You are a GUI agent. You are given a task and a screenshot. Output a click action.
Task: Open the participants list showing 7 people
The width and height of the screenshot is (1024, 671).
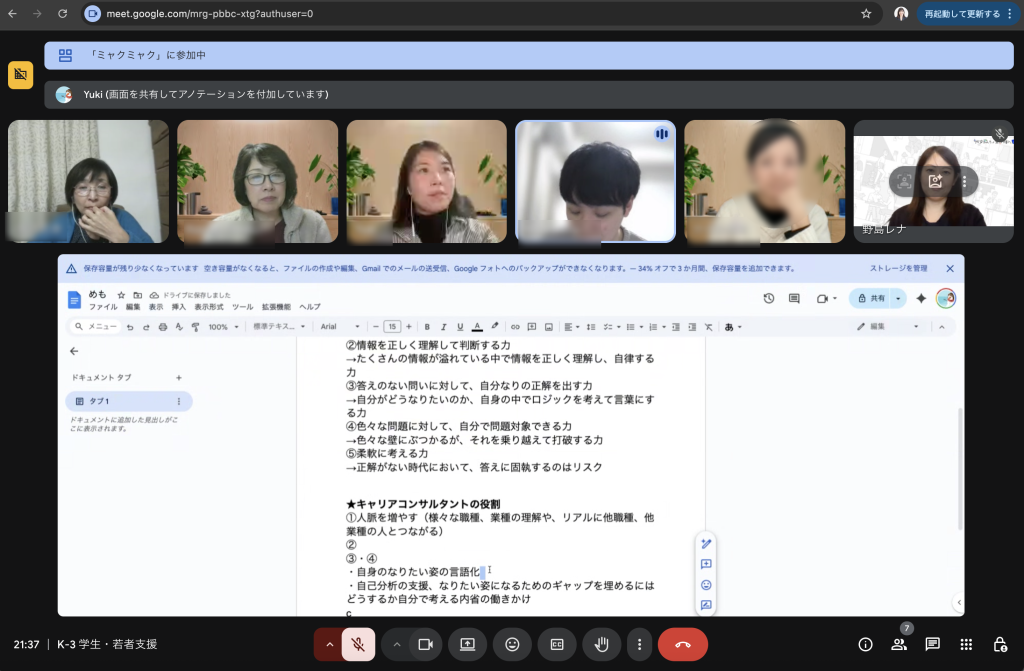coord(899,645)
